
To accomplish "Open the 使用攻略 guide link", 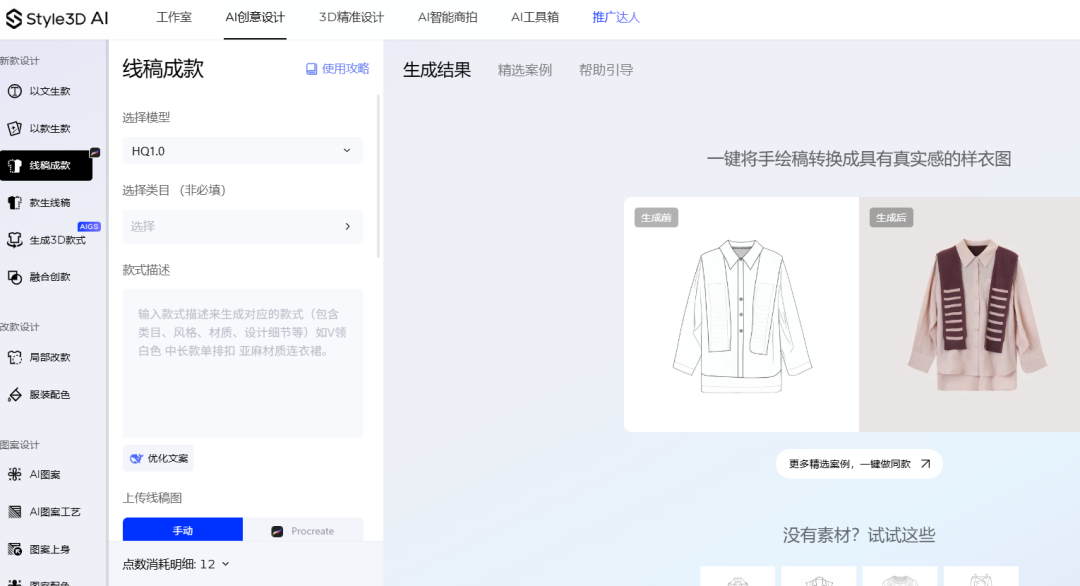I will (338, 68).
